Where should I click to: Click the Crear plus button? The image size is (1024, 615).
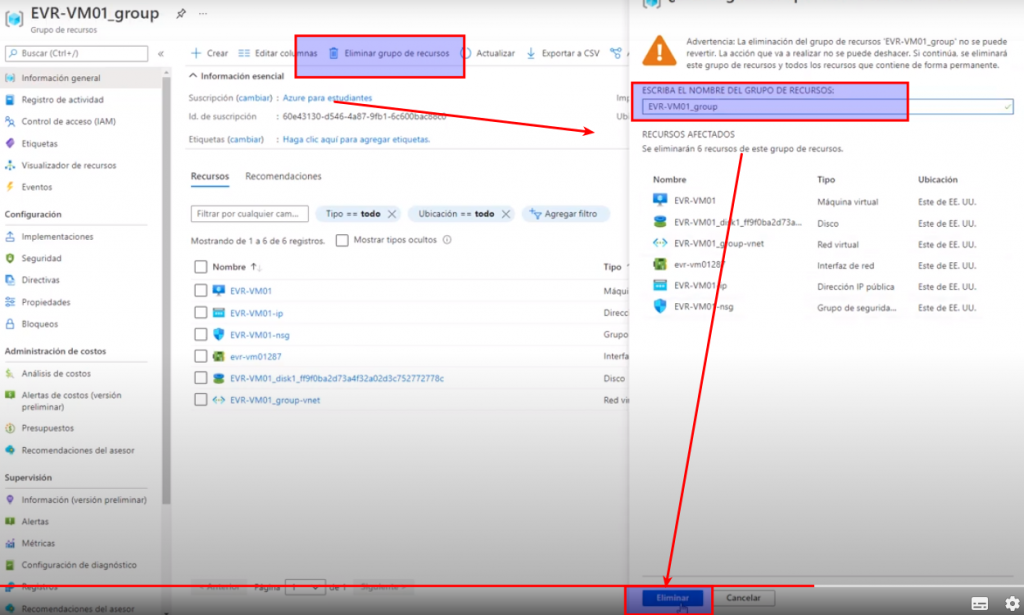[x=209, y=54]
